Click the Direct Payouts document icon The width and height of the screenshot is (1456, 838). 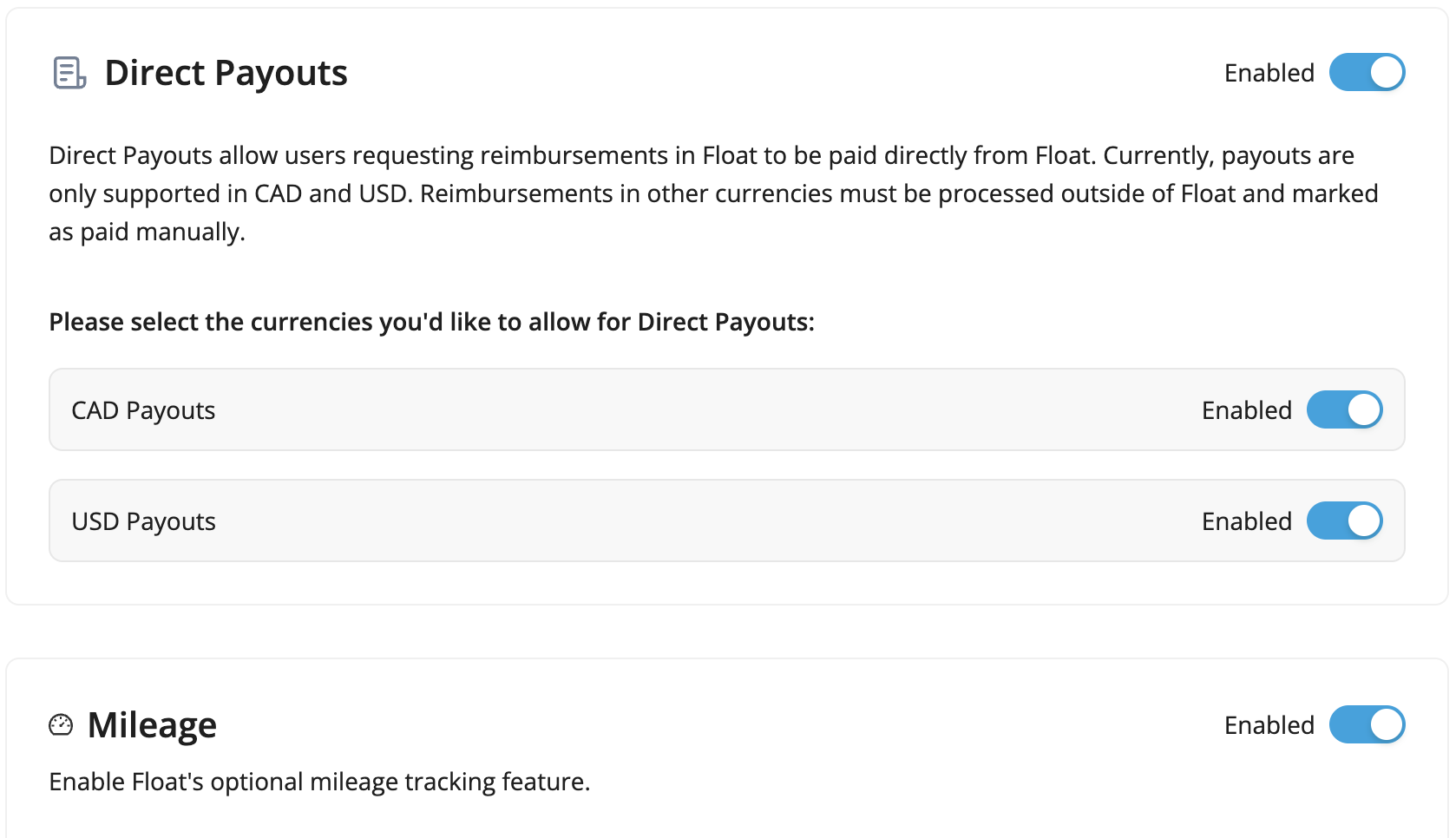[x=69, y=73]
